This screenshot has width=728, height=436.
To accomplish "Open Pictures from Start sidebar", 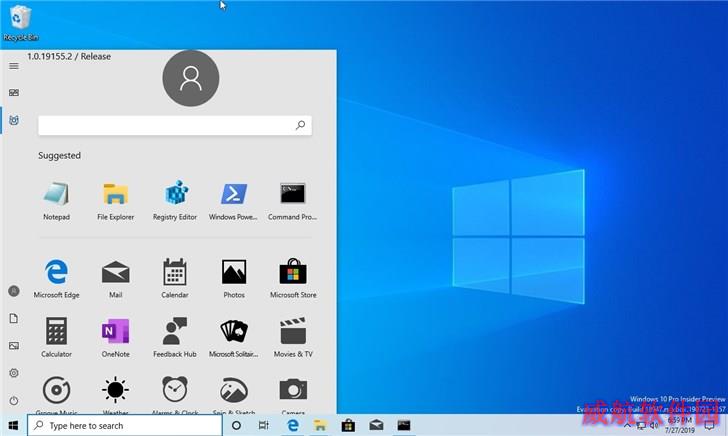I will coord(14,346).
